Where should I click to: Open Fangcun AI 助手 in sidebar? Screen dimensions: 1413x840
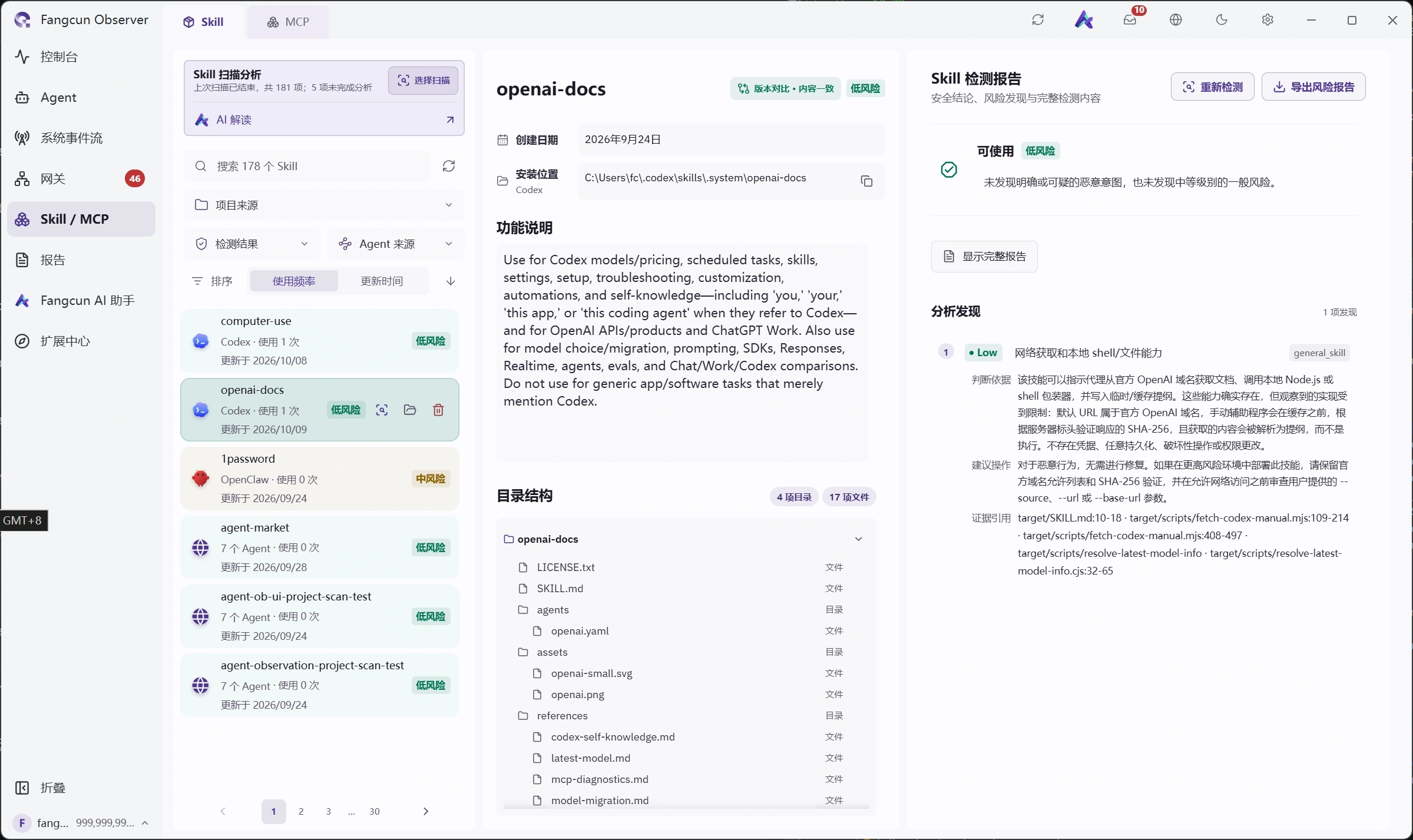(81, 300)
